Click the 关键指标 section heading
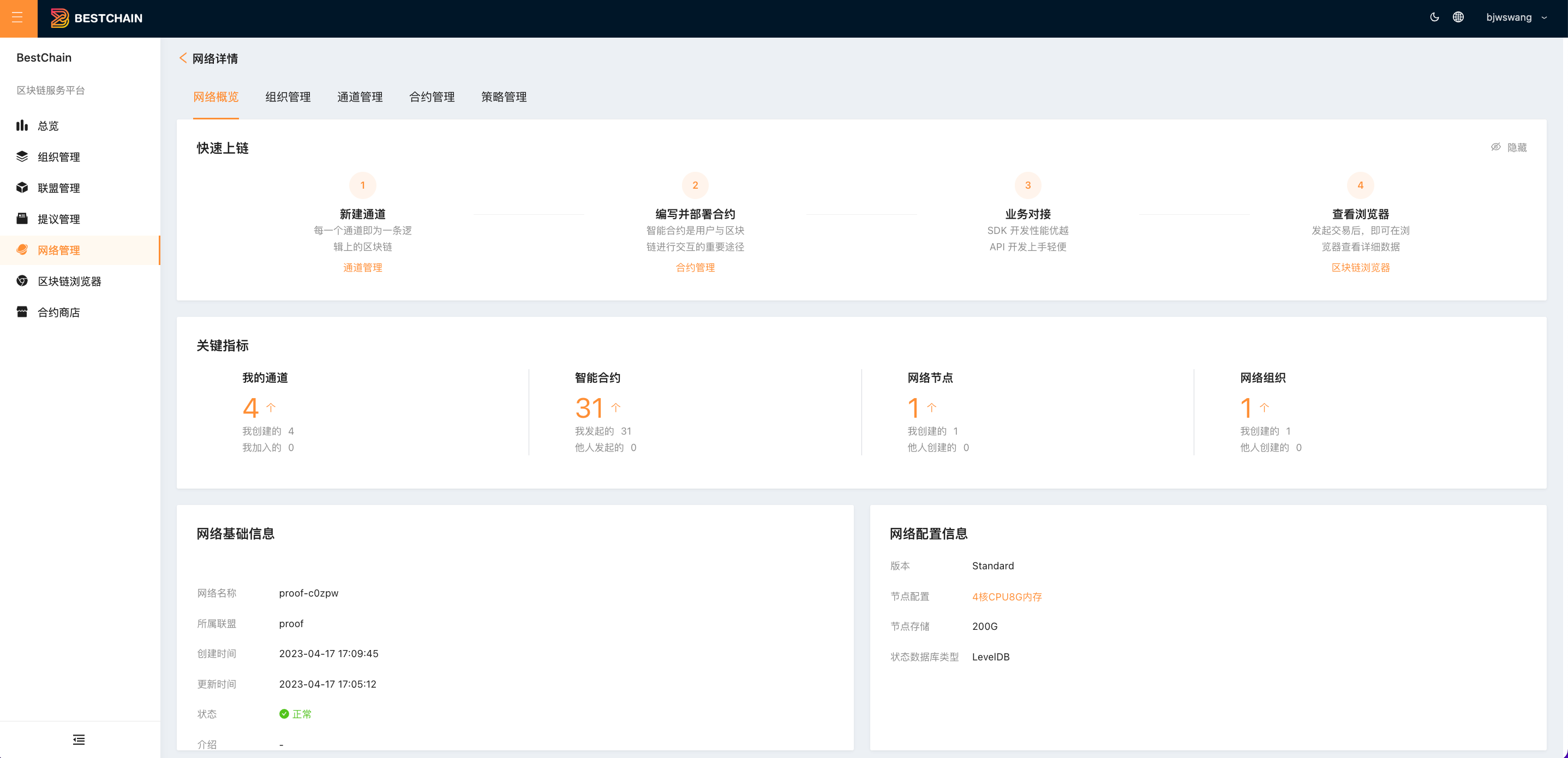 (222, 346)
